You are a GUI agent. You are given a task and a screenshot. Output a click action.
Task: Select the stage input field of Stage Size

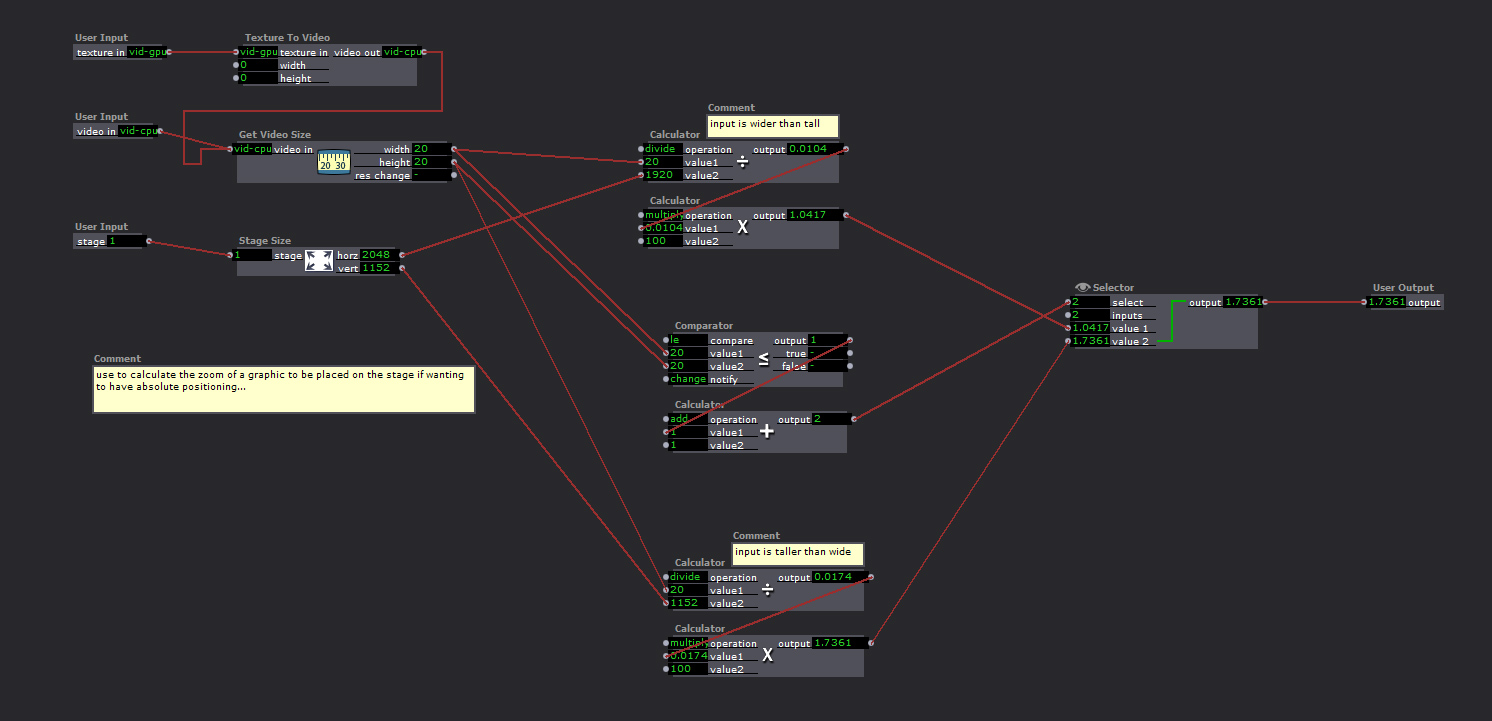pyautogui.click(x=252, y=255)
